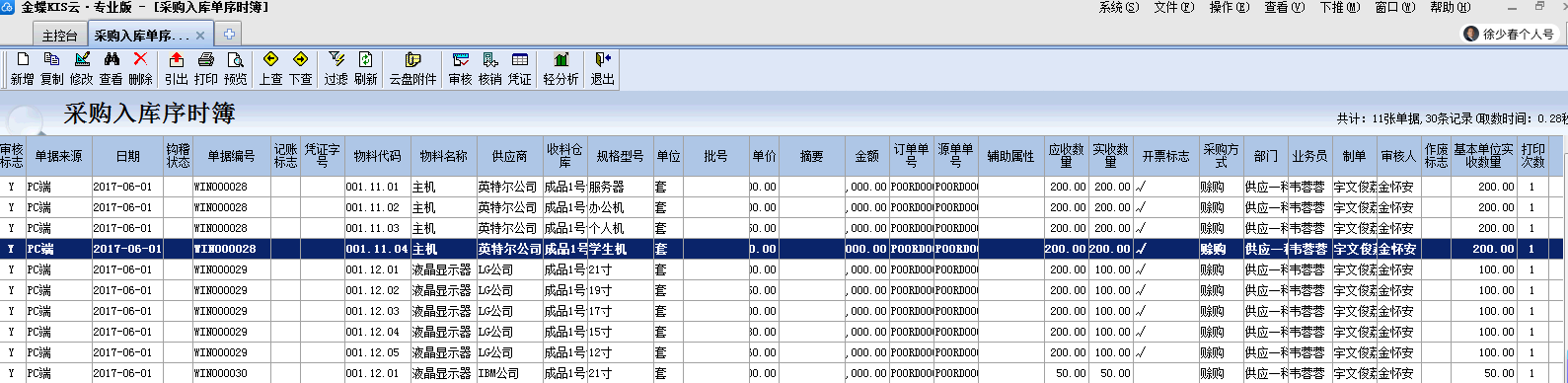Select the 19寸 specification cell
The height and width of the screenshot is (383, 1568).
pyautogui.click(x=620, y=290)
